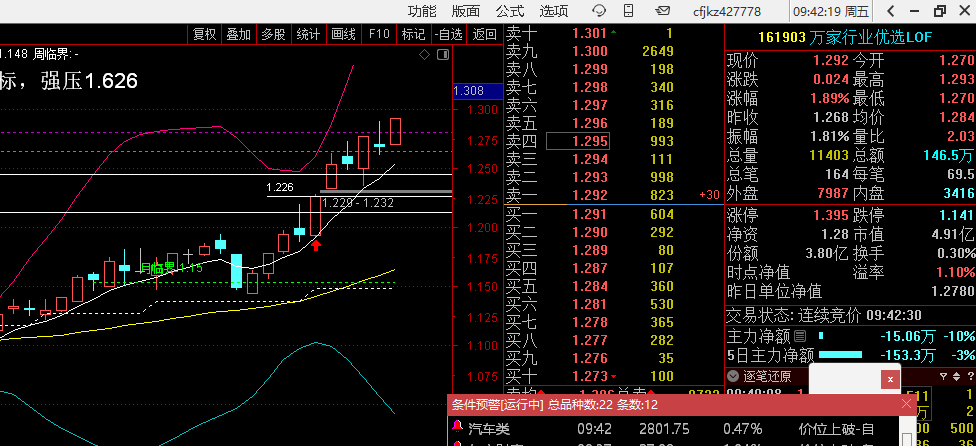Click the 买五 price 1.284
This screenshot has width=976, height=446.
[x=589, y=286]
